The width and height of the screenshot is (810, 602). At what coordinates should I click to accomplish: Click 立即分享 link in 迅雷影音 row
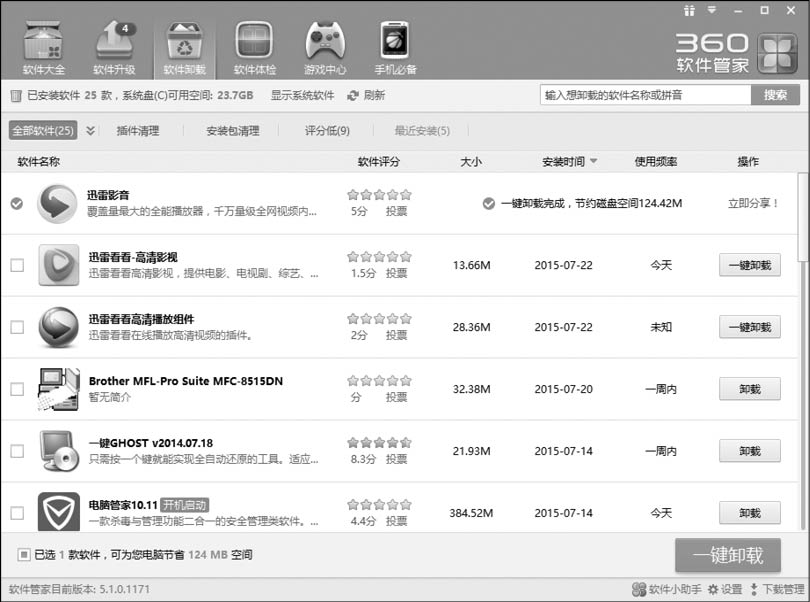click(x=753, y=204)
